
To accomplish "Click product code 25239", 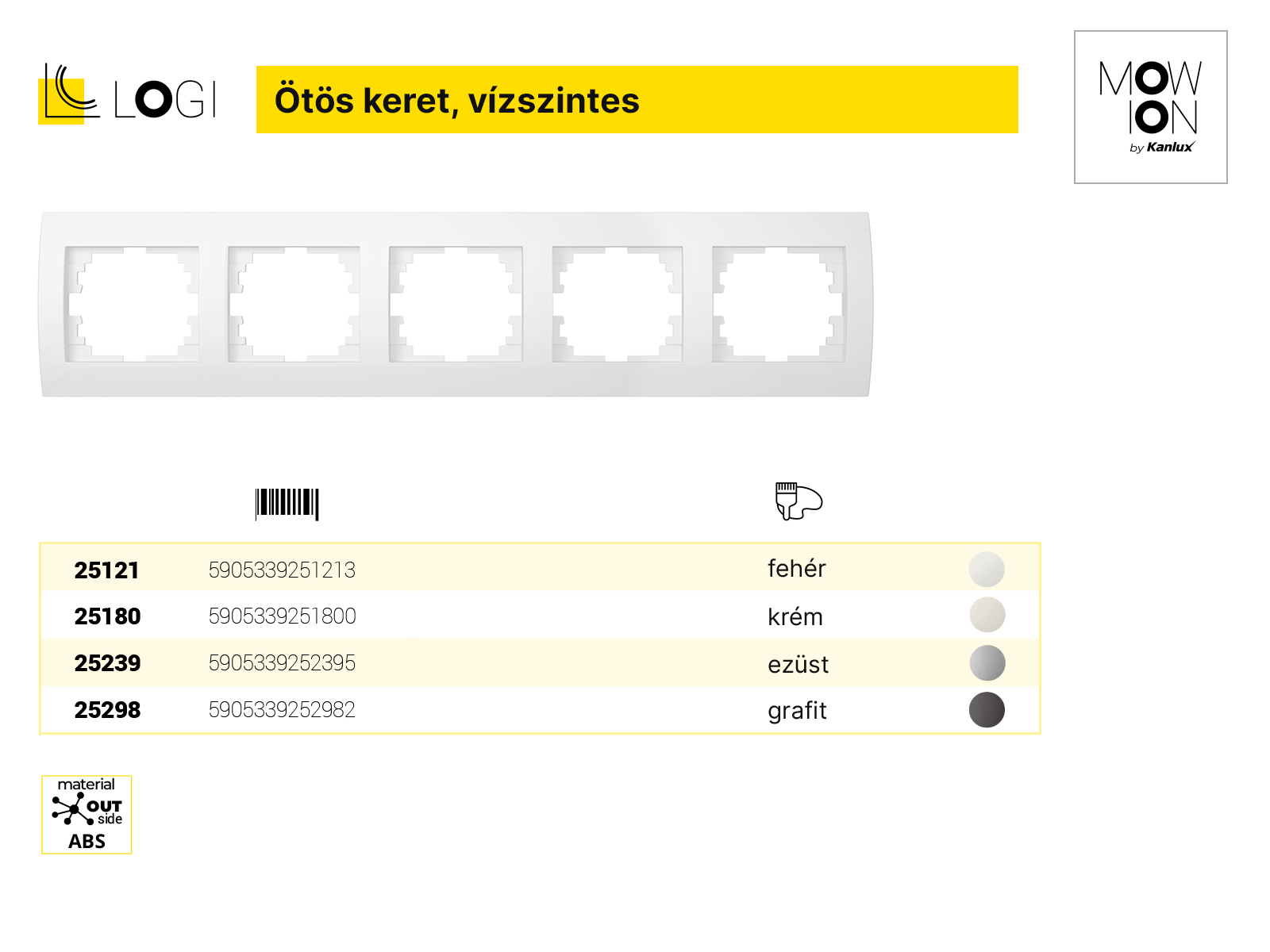I will 107,663.
